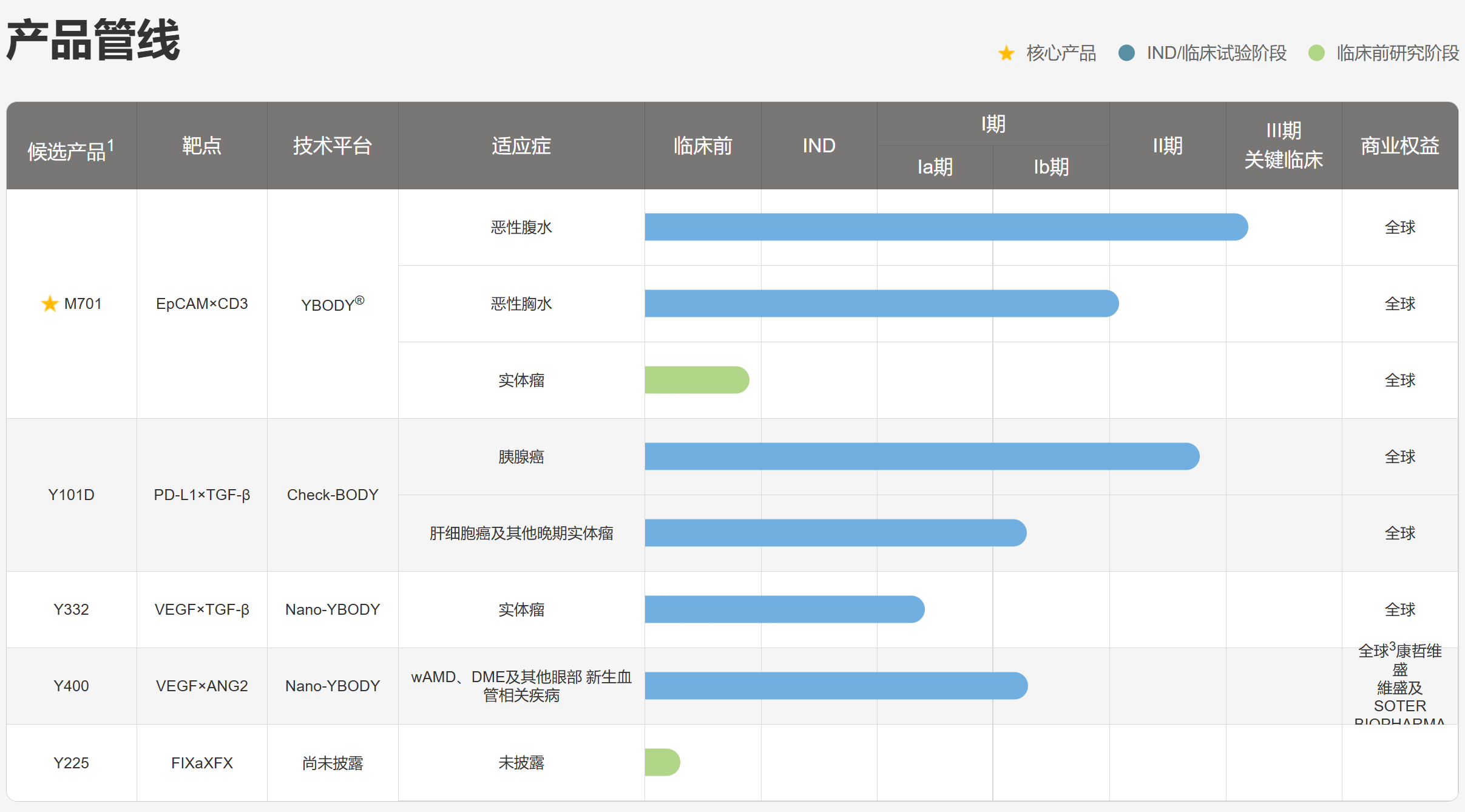Screen dimensions: 1465x812
Task: Click the 恶性腹水 indication
Action: point(521,227)
